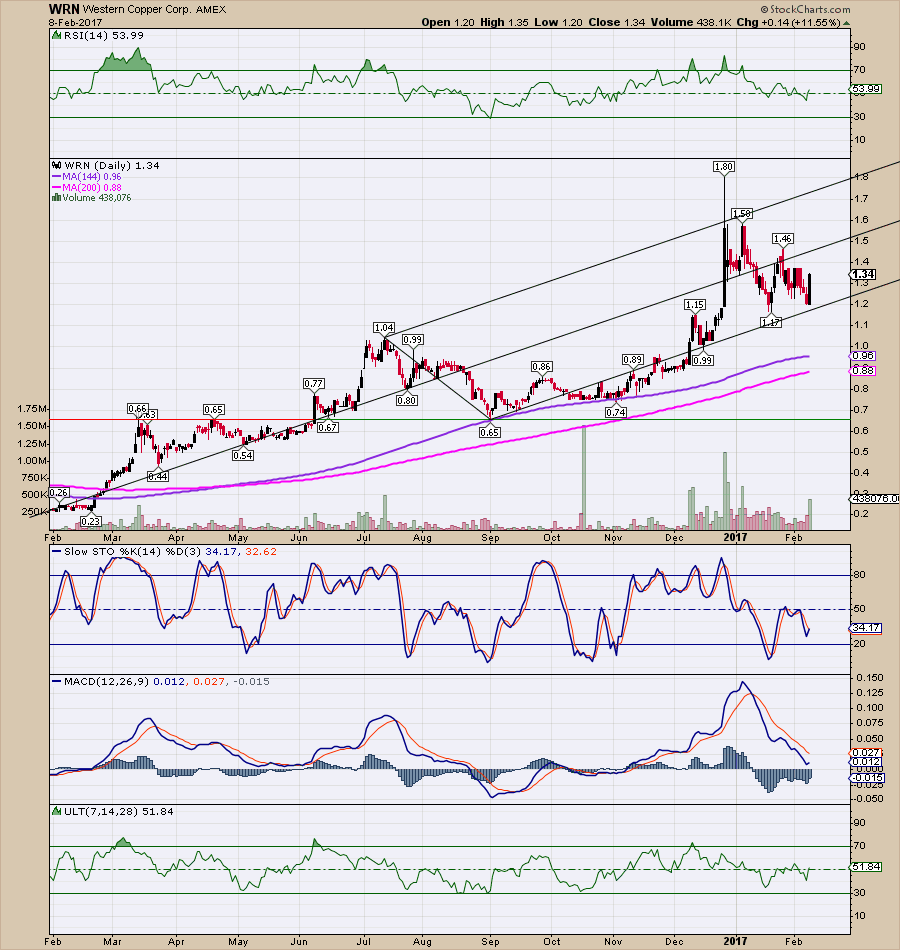The width and height of the screenshot is (900, 950).
Task: Click the 51.84 ULT value tag on right axis
Action: pos(867,867)
